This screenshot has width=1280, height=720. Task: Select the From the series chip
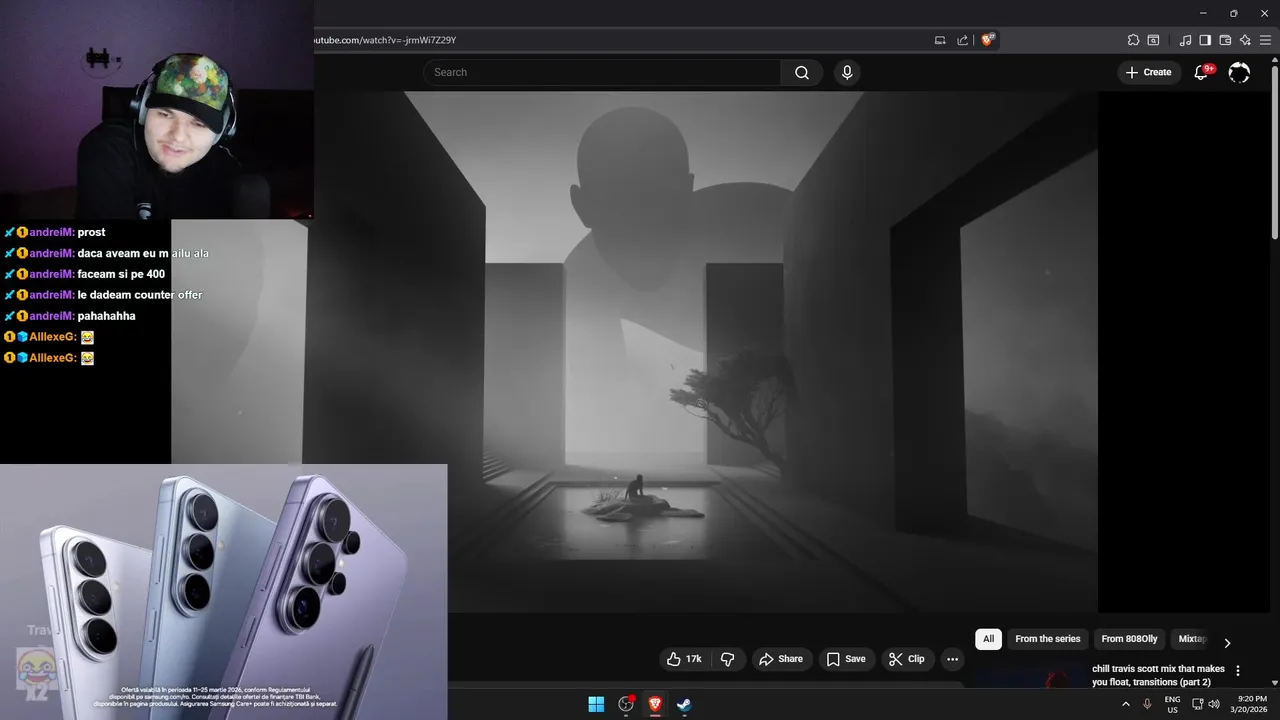[x=1048, y=639]
